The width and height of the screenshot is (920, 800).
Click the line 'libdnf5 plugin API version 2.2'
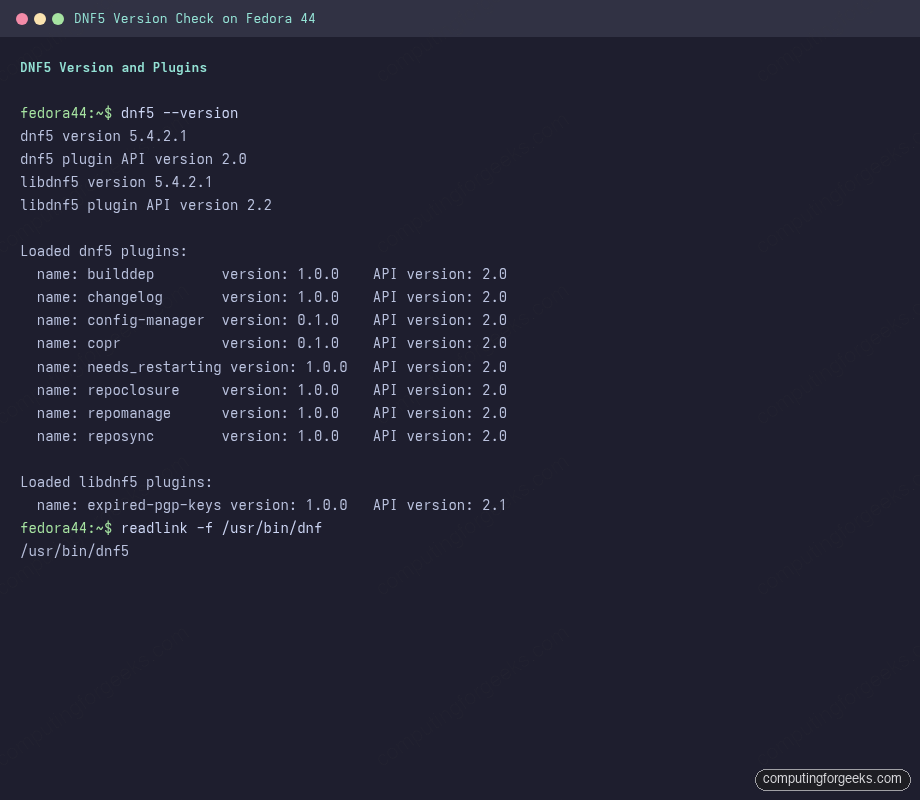coord(146,205)
